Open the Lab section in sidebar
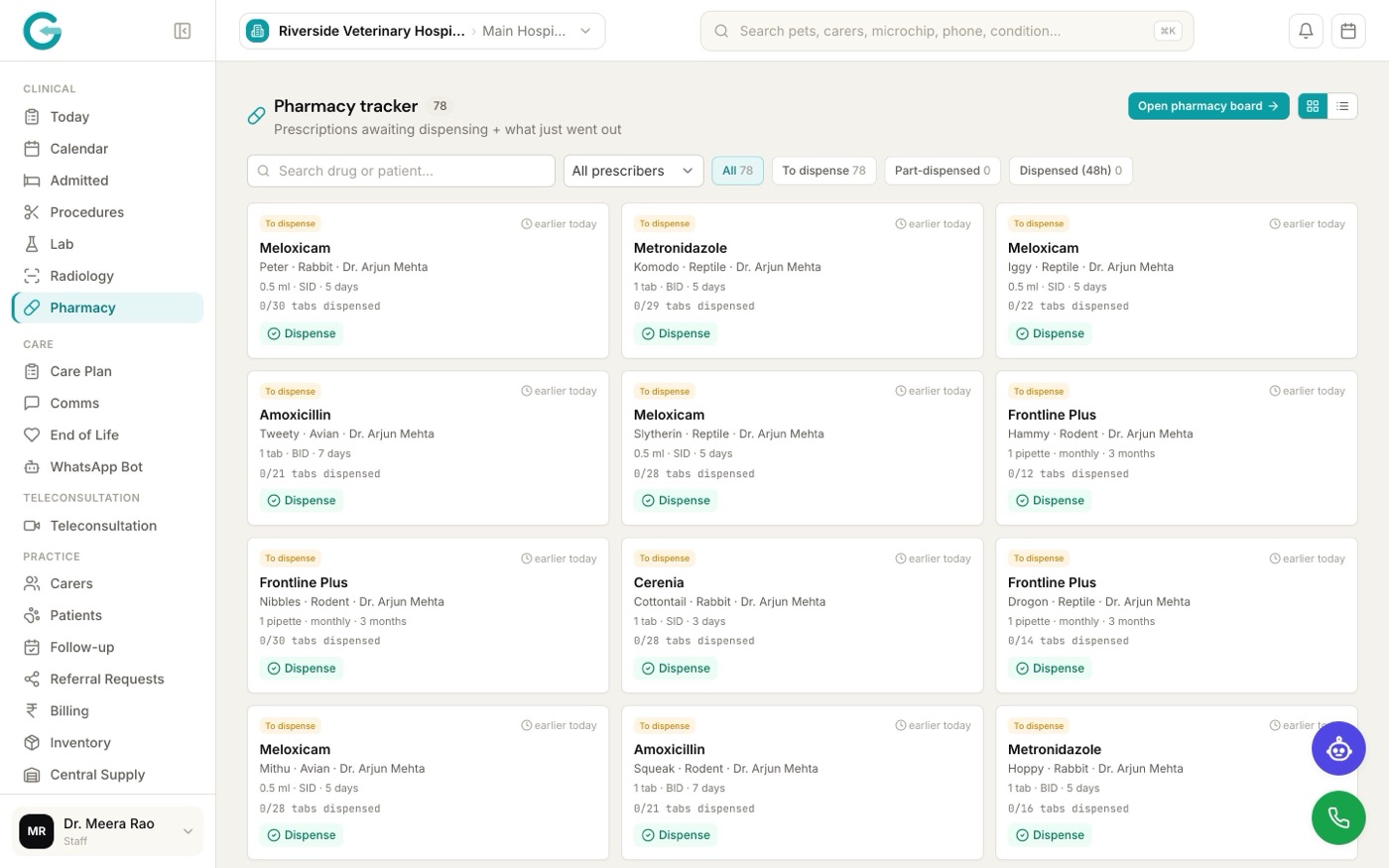The width and height of the screenshot is (1389, 868). pos(107,244)
